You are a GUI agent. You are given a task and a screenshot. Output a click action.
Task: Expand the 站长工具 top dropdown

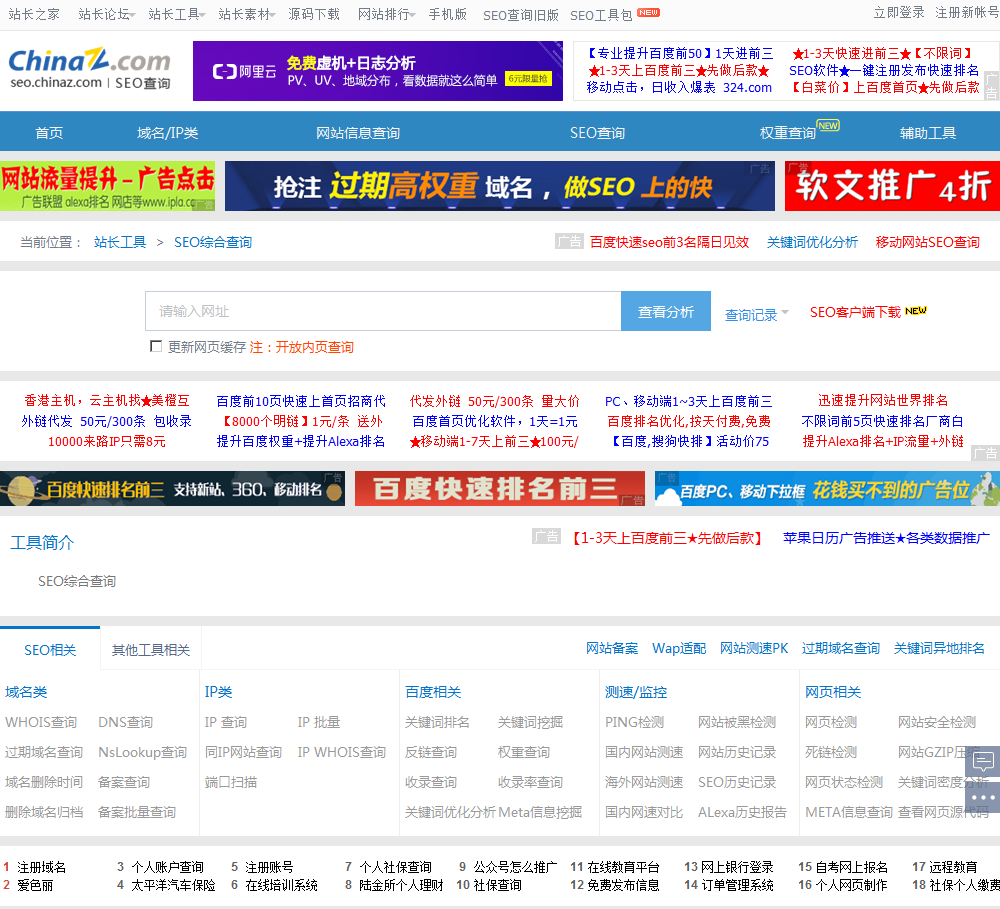coord(176,14)
